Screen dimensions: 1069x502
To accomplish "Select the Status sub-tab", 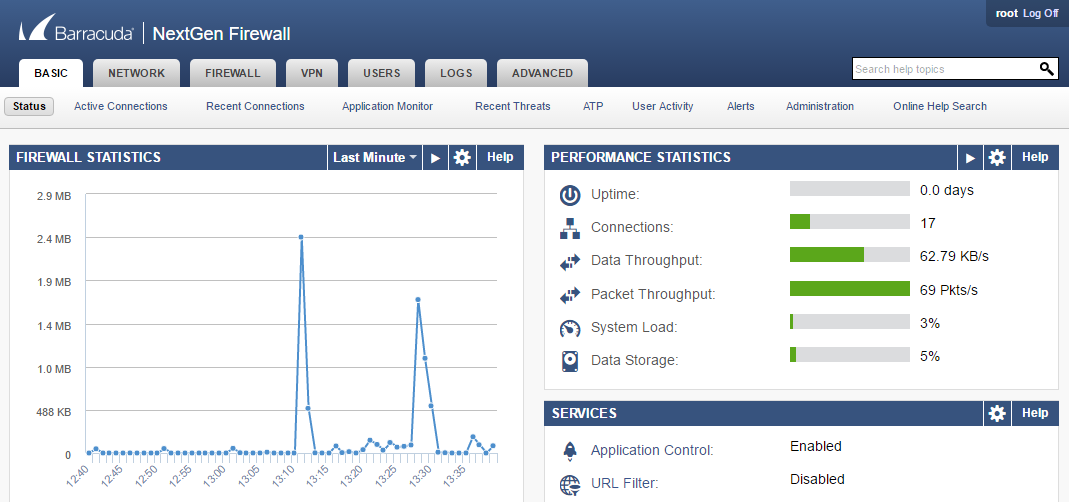I will [29, 106].
